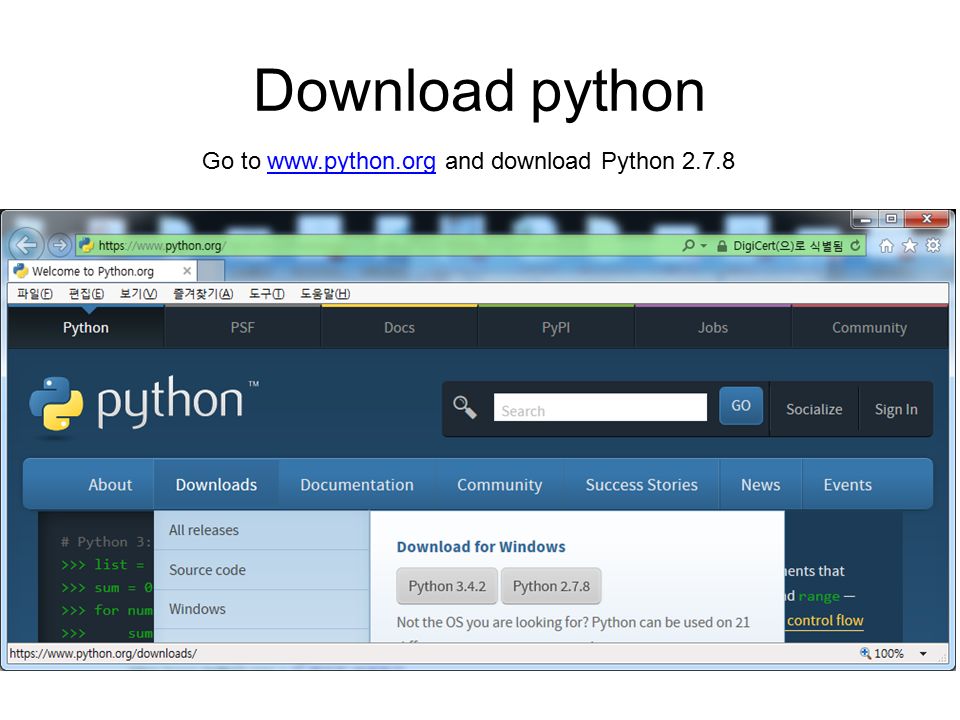The width and height of the screenshot is (960, 720).
Task: Open the address bar dropdown arrow
Action: coord(703,246)
